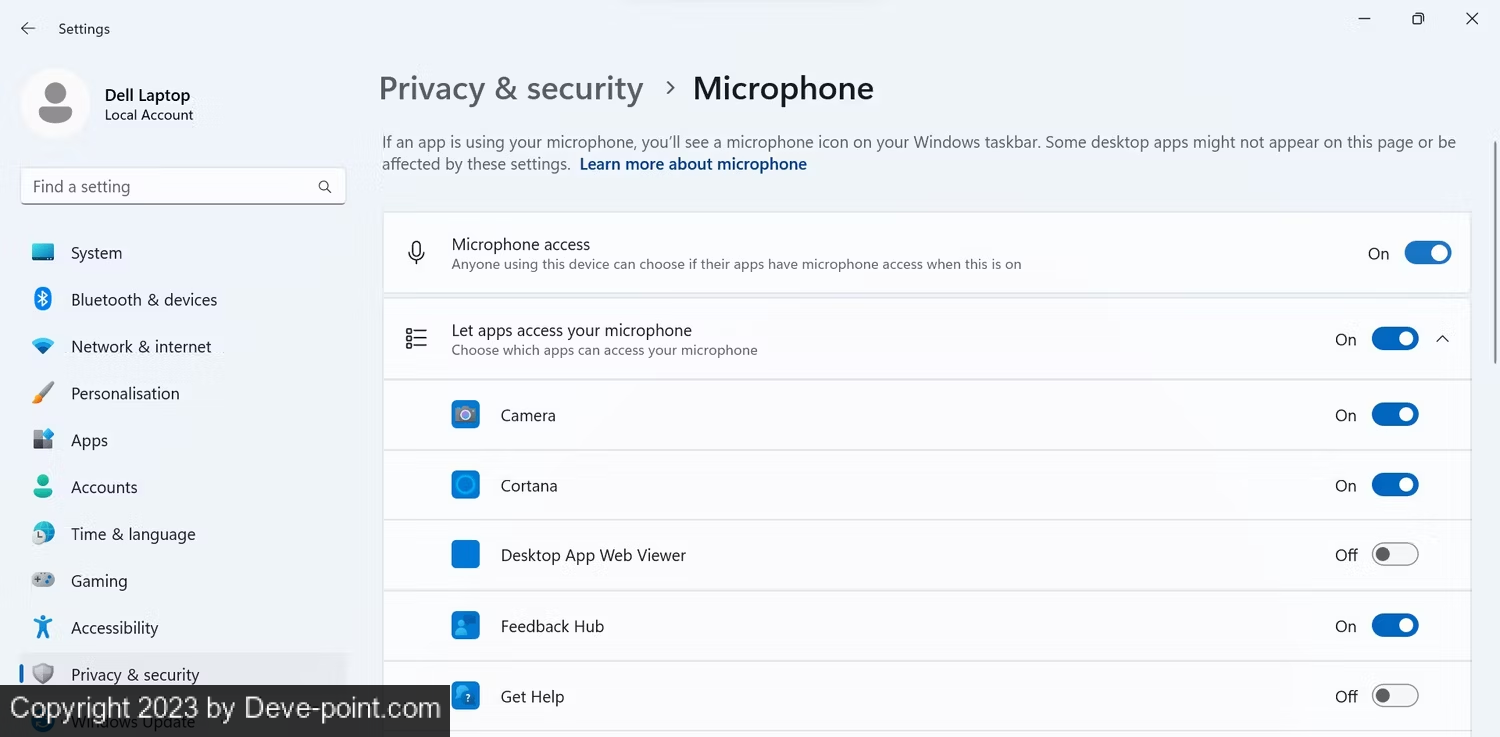This screenshot has width=1500, height=737.
Task: Click the Accounts person icon in the sidebar
Action: [43, 487]
